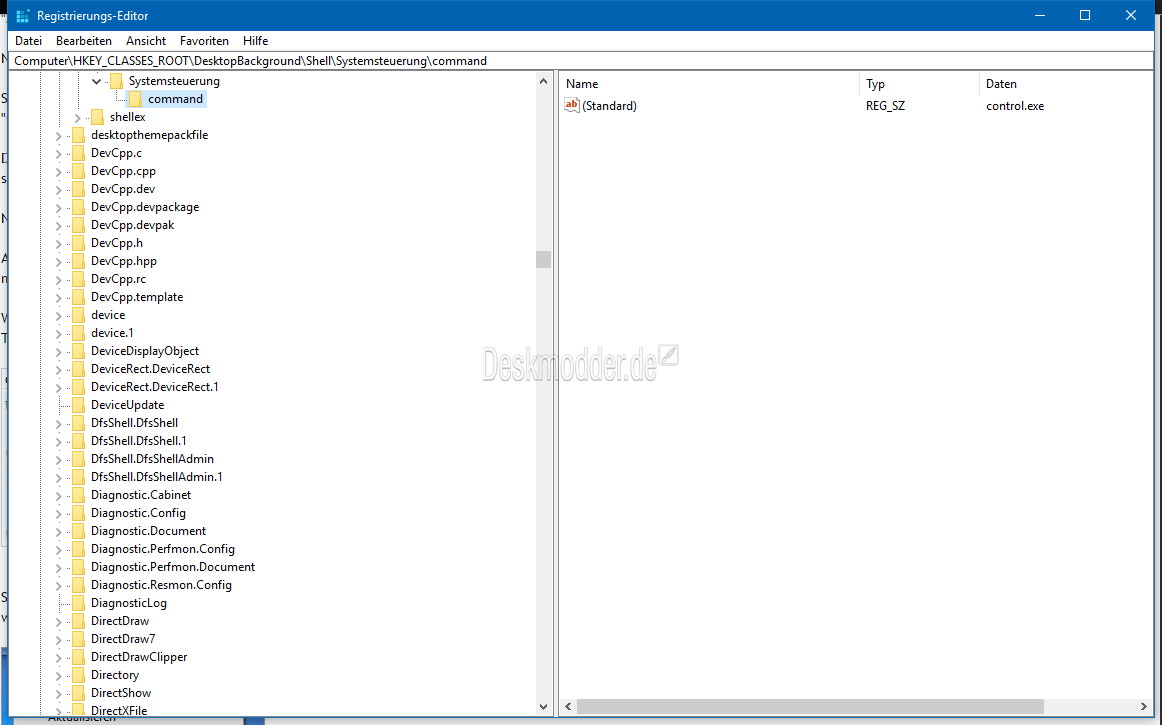Viewport: 1162px width, 725px height.
Task: Click the tree pane scroll up arrow
Action: 543,81
